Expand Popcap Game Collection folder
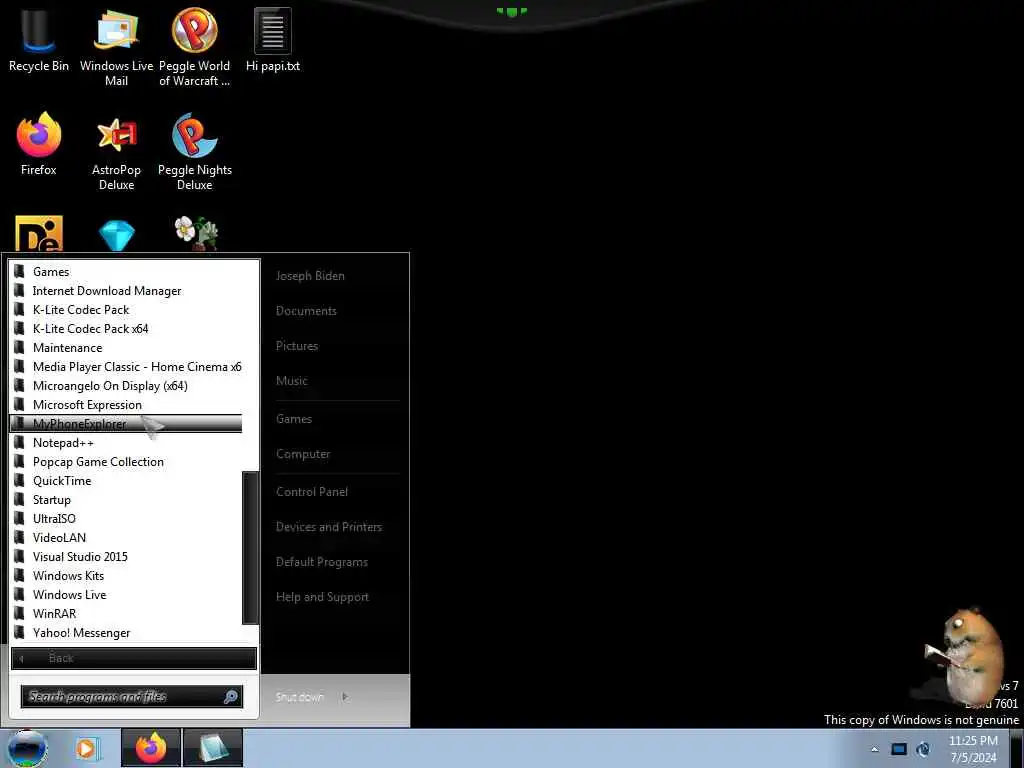 click(x=126, y=462)
